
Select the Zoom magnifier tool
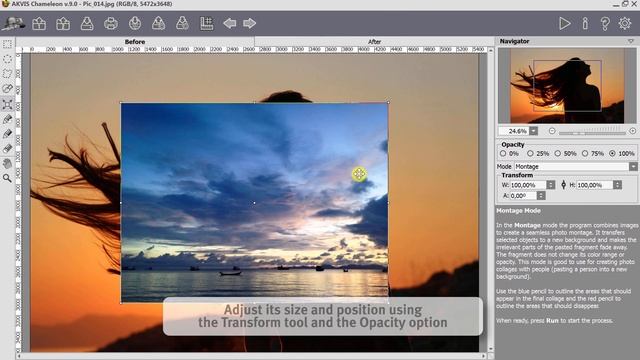tap(7, 178)
